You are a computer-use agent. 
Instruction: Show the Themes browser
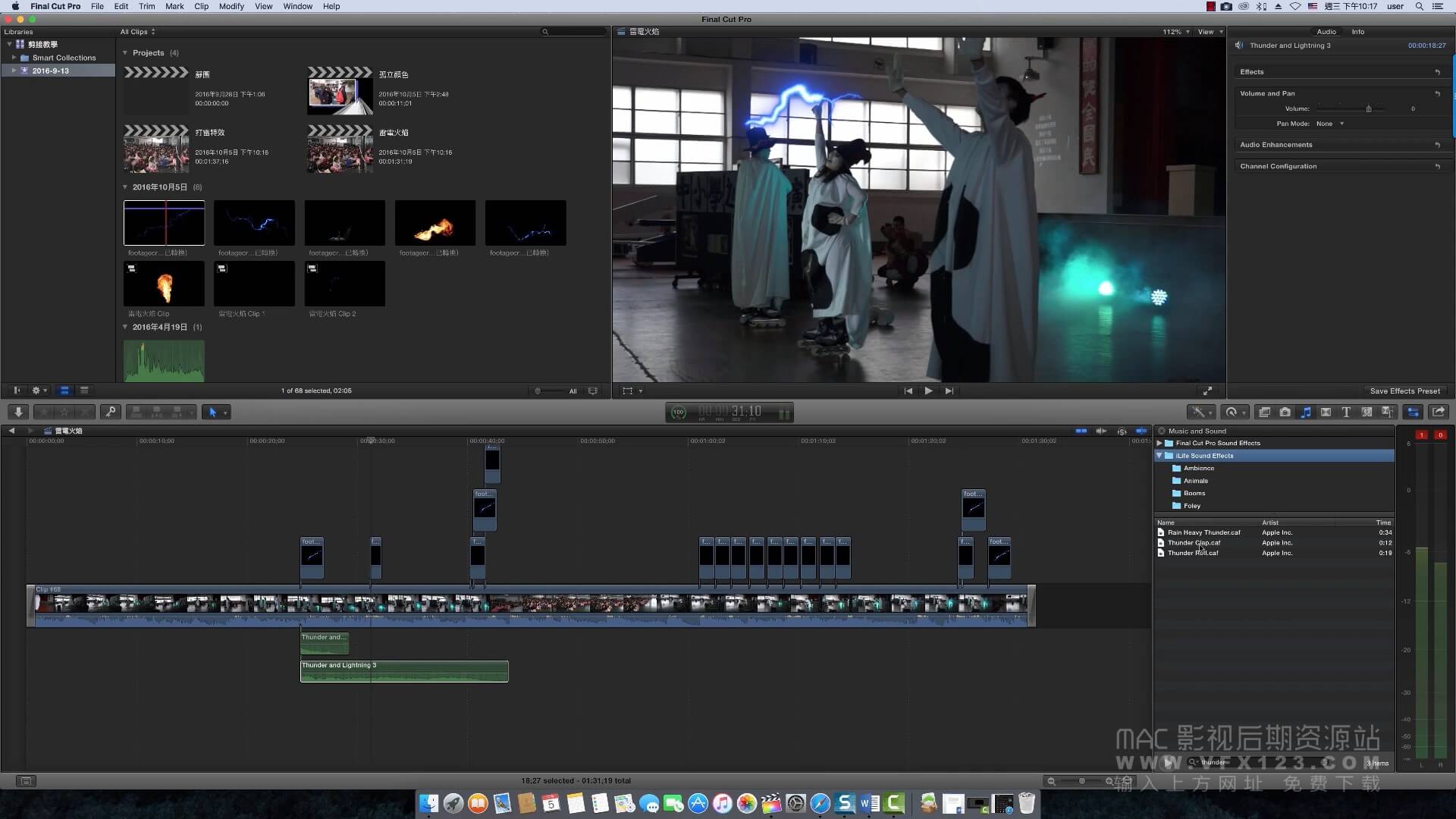(1387, 412)
